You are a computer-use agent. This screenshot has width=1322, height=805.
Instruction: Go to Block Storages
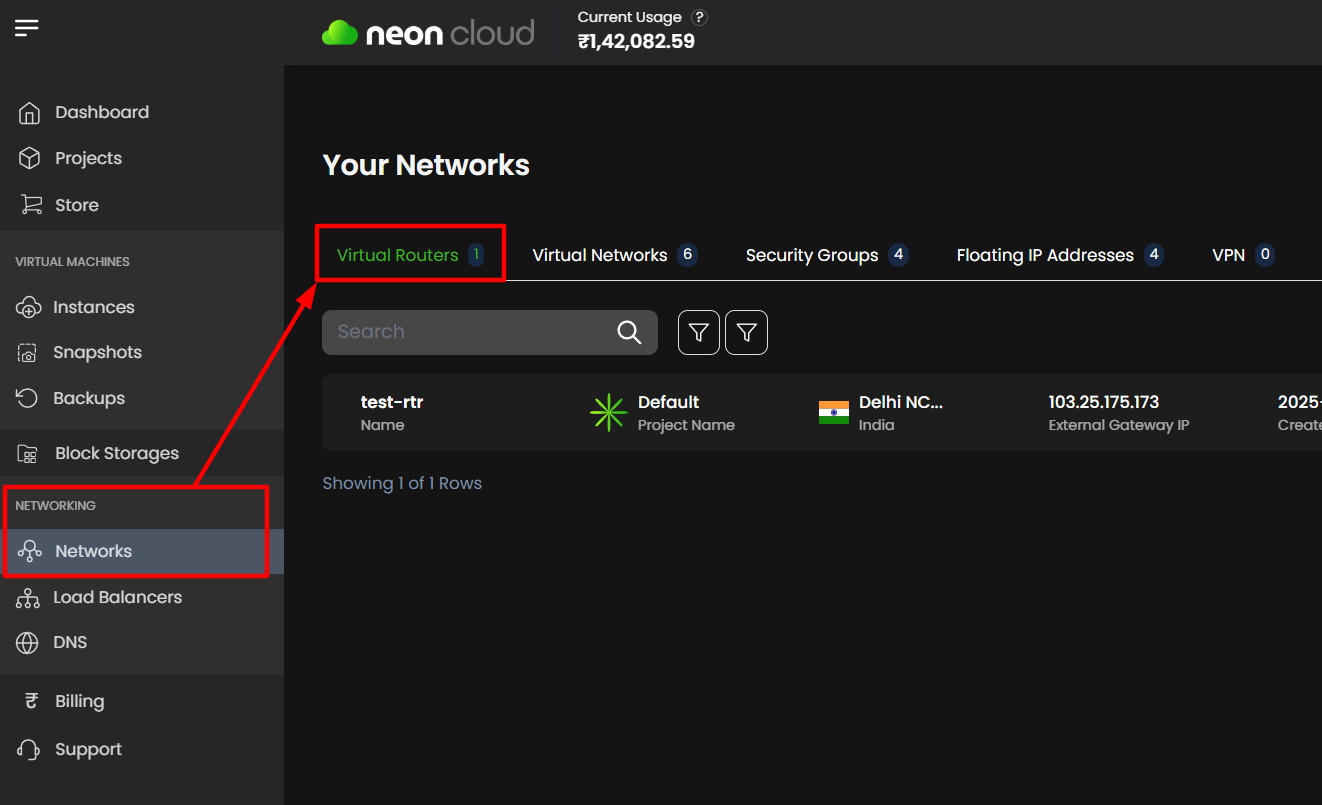pos(116,453)
